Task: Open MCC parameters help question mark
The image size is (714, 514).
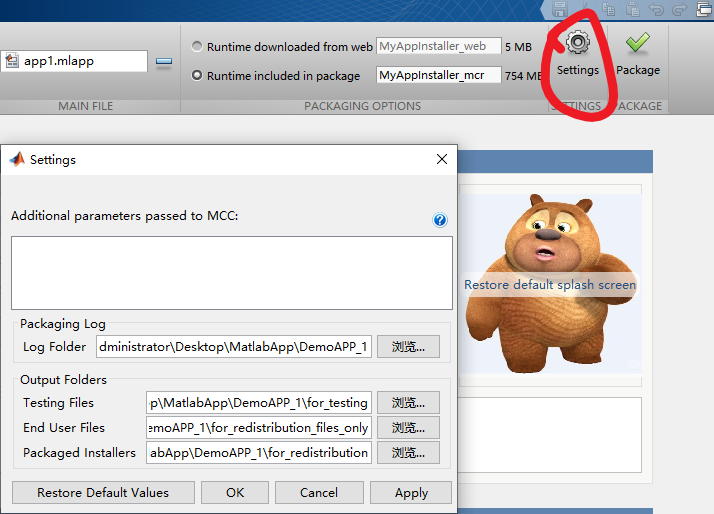Action: (x=440, y=220)
